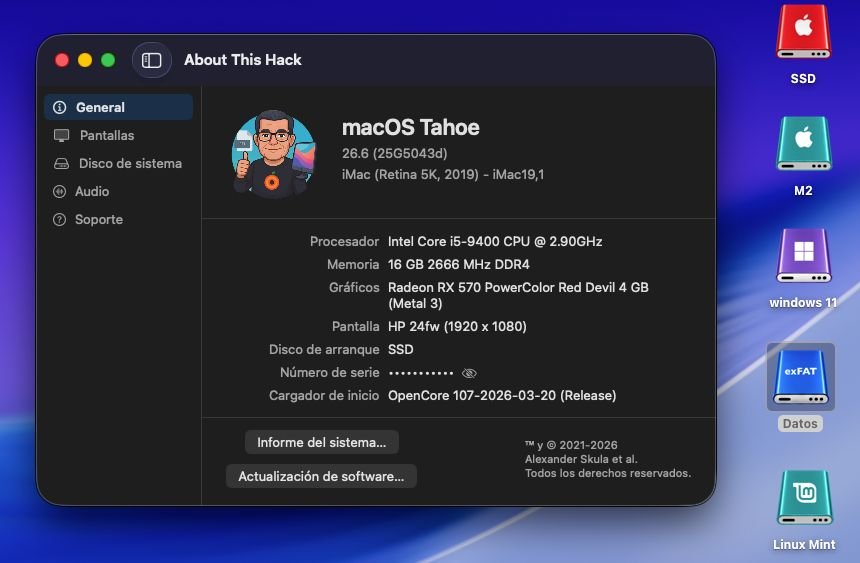The height and width of the screenshot is (563, 860).
Task: Click the Informe del sistema button
Action: (321, 442)
